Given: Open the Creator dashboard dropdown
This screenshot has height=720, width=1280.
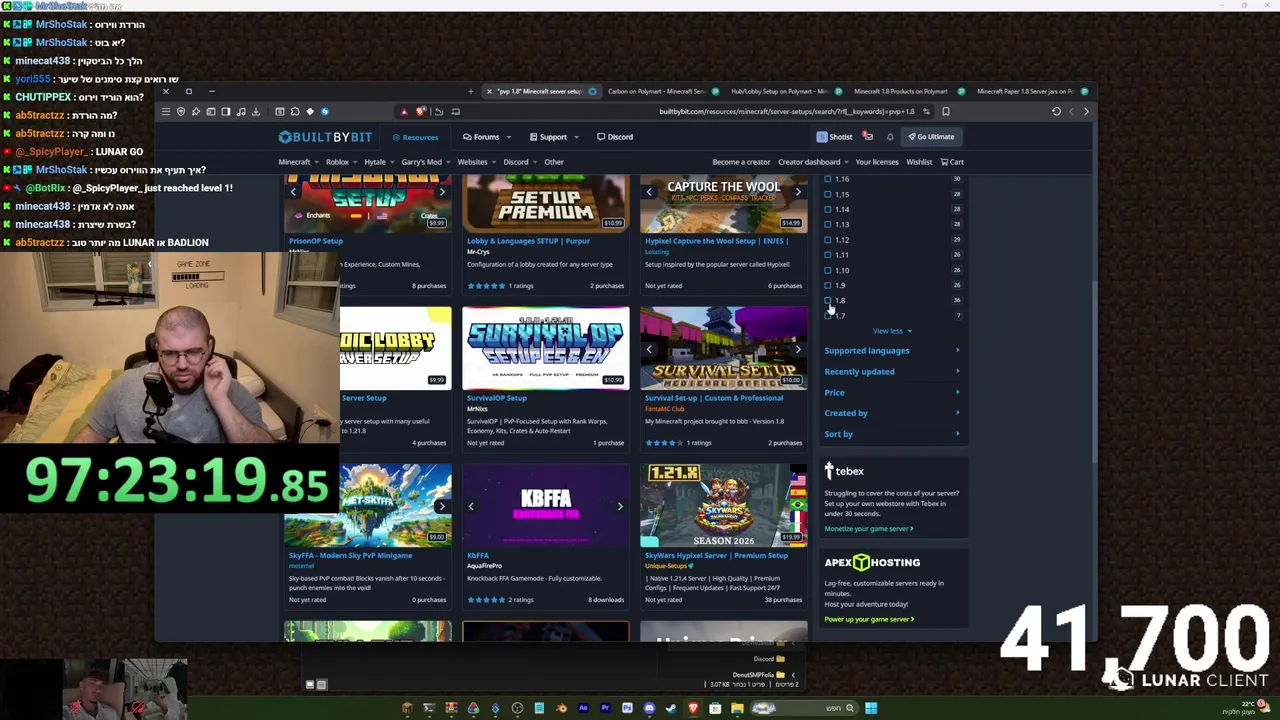Looking at the screenshot, I should (812, 162).
